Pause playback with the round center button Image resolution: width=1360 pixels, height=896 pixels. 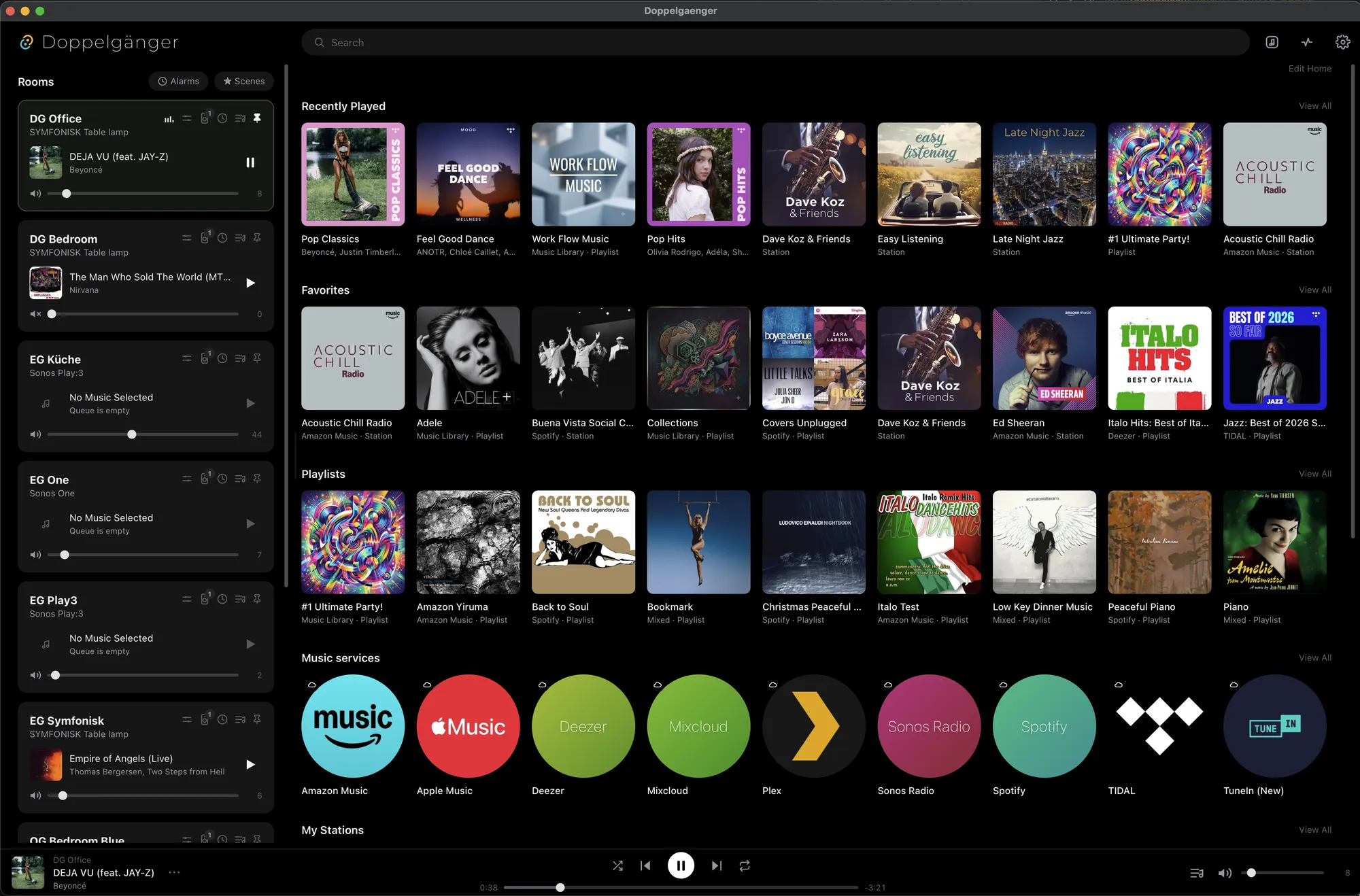(681, 865)
